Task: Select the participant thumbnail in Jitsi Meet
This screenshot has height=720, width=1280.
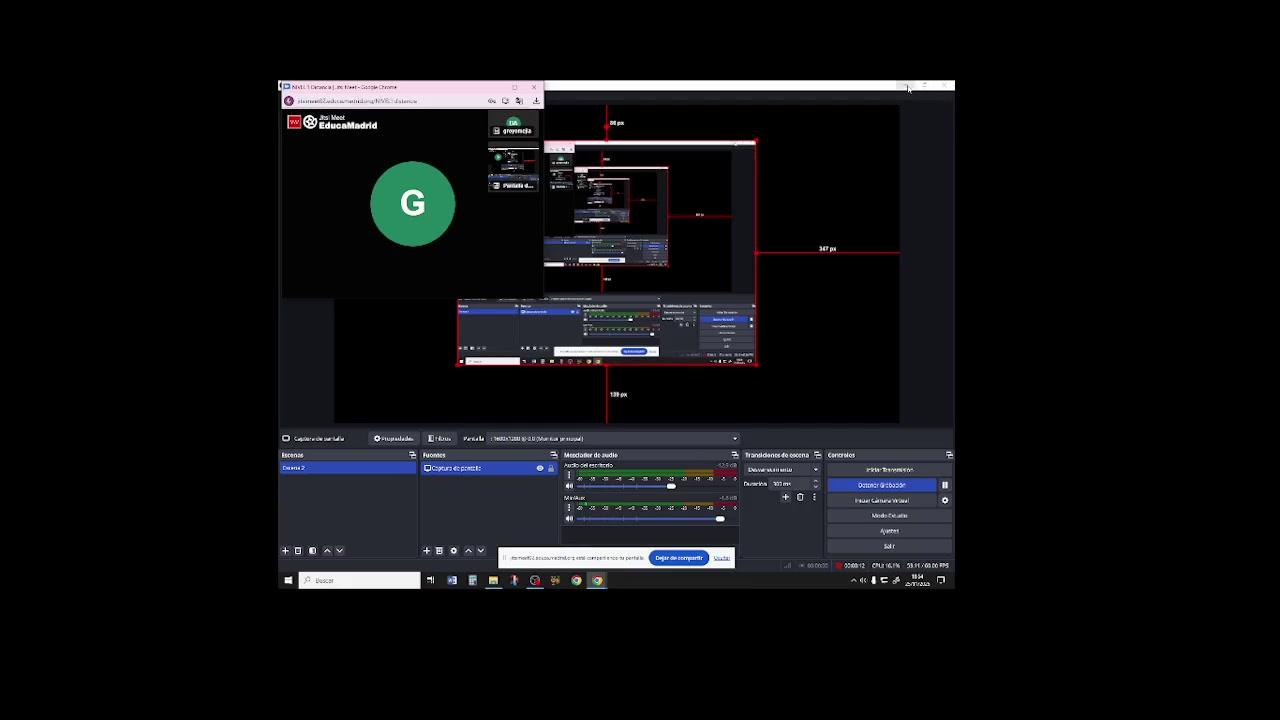Action: [x=514, y=124]
